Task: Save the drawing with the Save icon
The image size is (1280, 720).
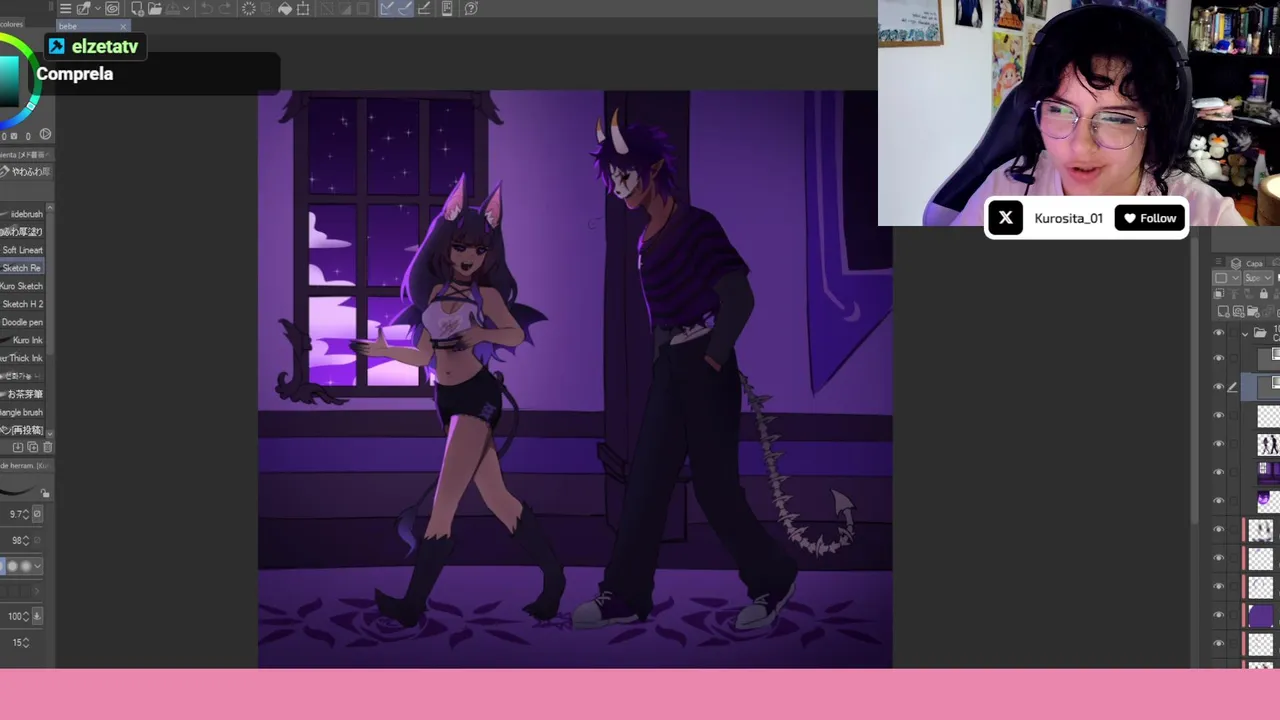Action: click(173, 8)
